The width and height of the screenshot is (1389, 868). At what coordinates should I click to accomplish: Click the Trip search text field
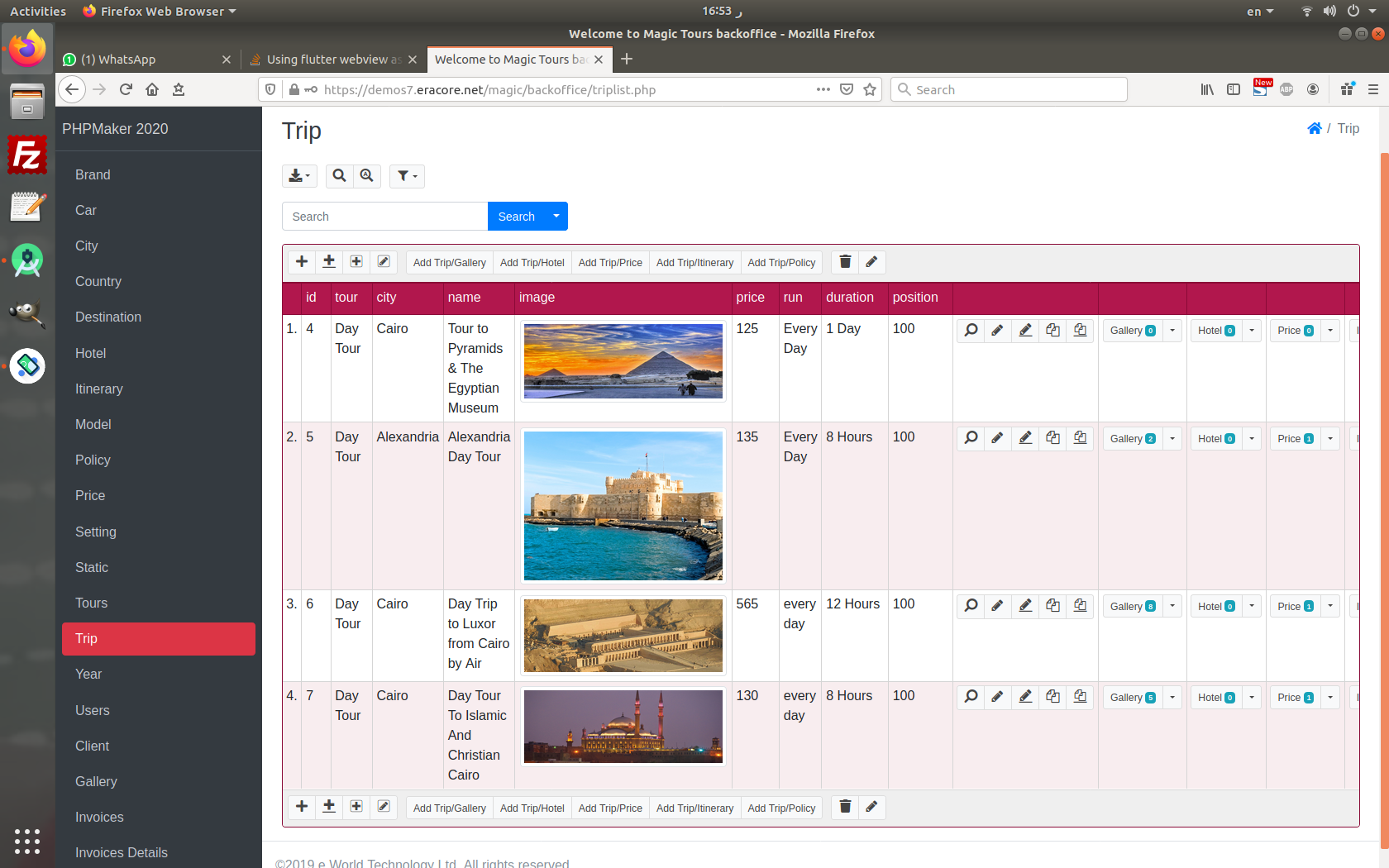(384, 217)
